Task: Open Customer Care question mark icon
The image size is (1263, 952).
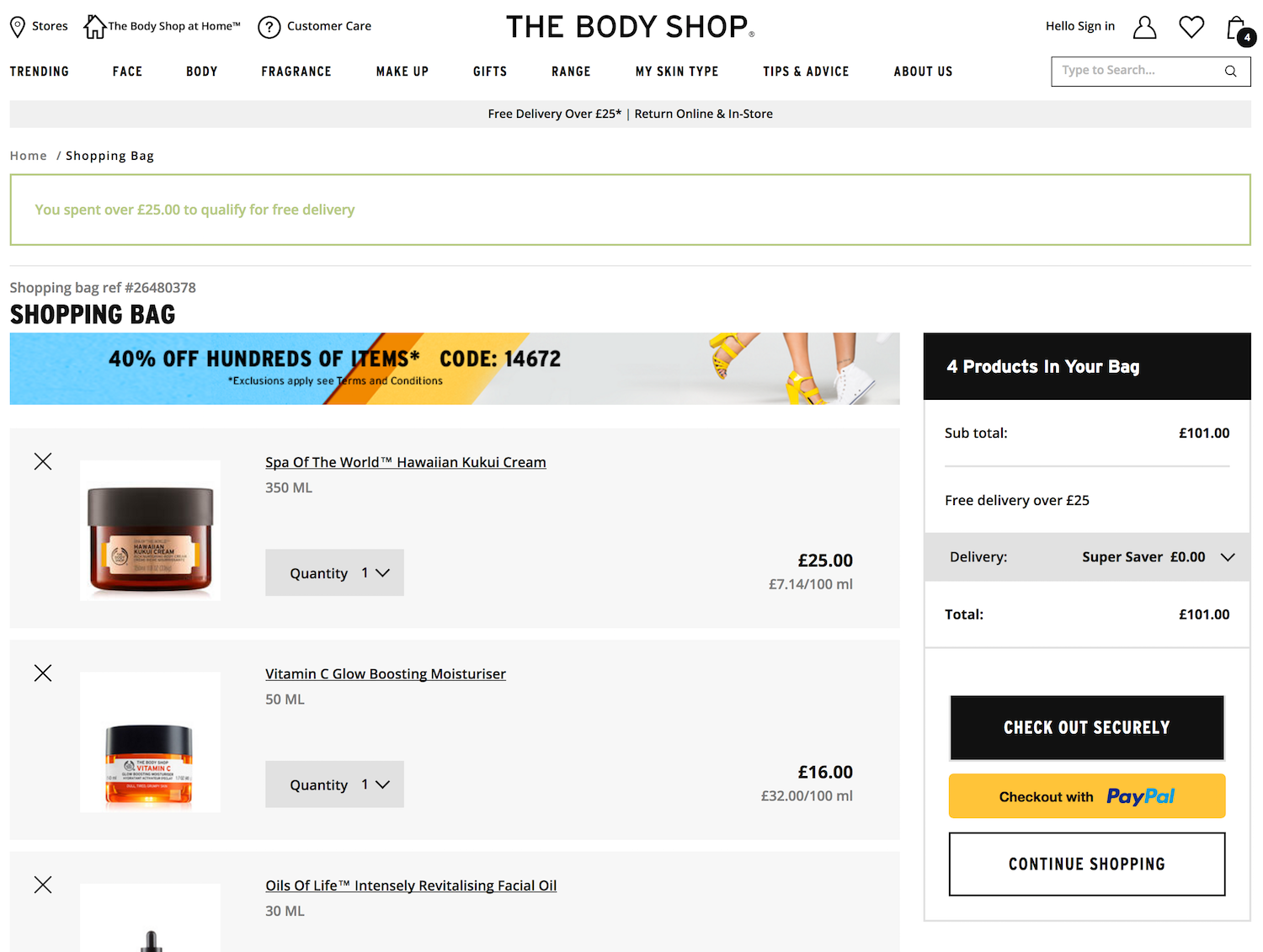Action: coord(269,27)
